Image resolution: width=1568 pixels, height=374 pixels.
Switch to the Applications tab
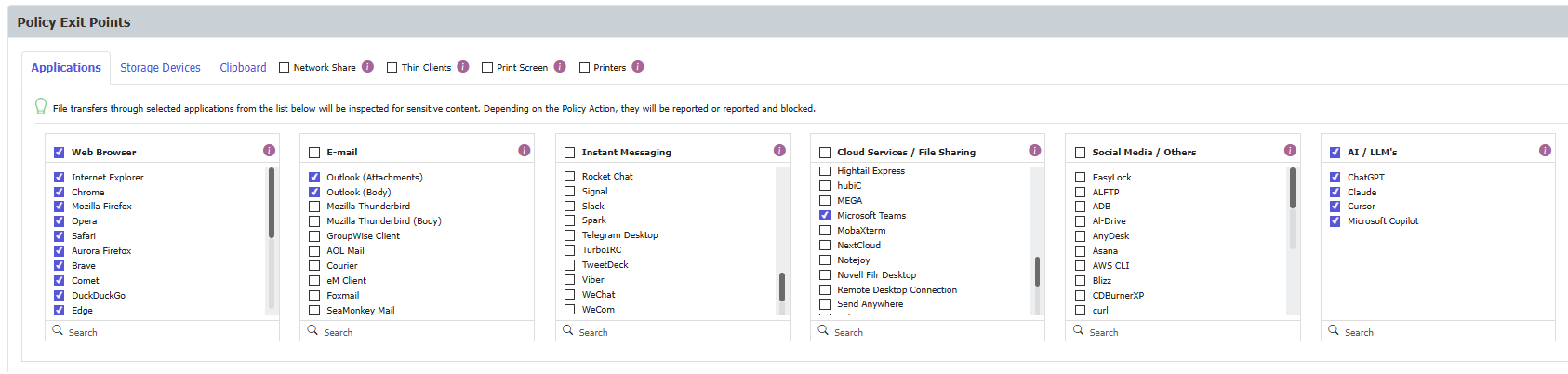tap(66, 68)
